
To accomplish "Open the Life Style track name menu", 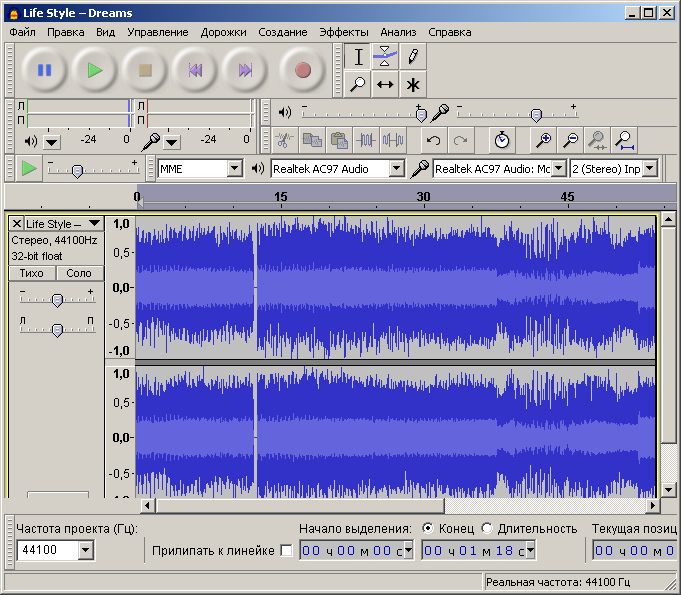I will [64, 224].
